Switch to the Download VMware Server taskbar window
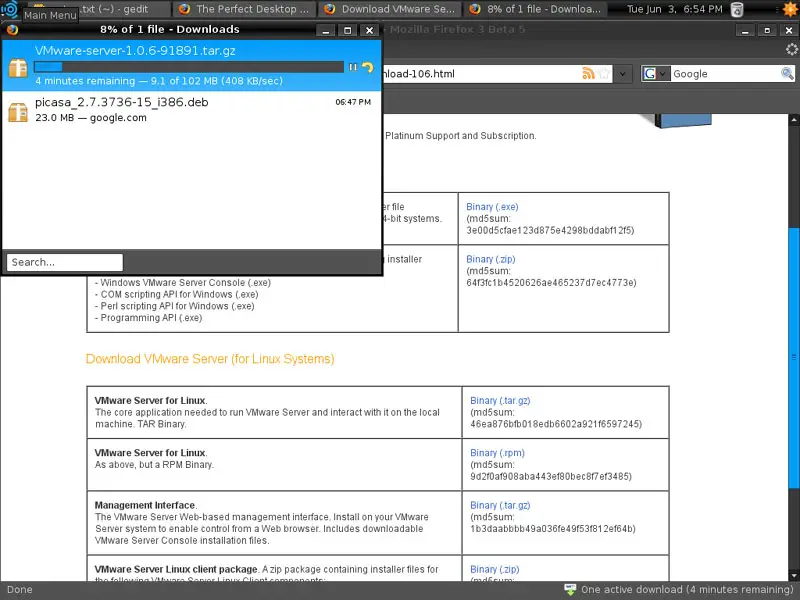The height and width of the screenshot is (600, 800). click(390, 9)
